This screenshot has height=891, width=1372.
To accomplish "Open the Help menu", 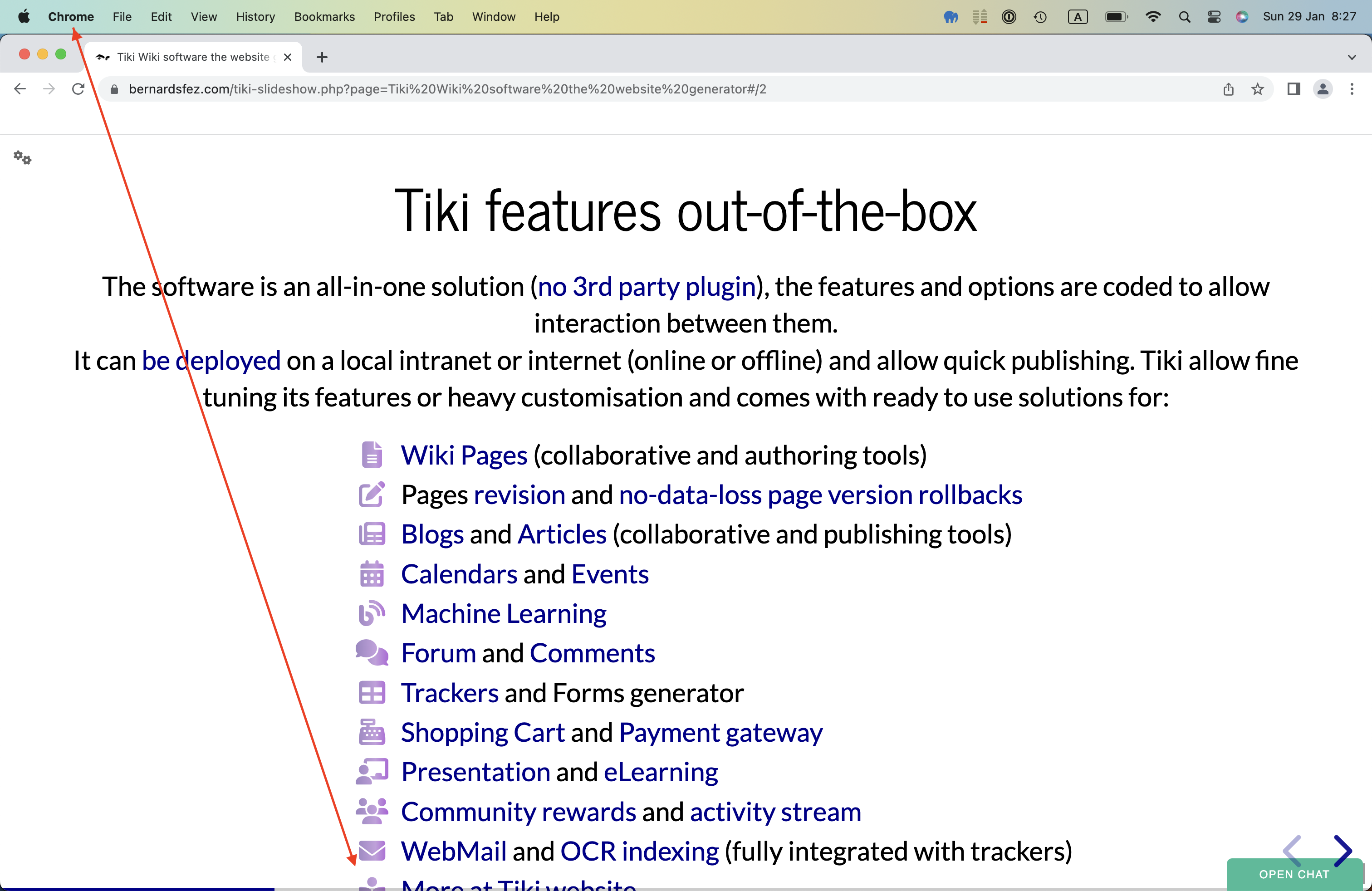I will click(x=547, y=17).
